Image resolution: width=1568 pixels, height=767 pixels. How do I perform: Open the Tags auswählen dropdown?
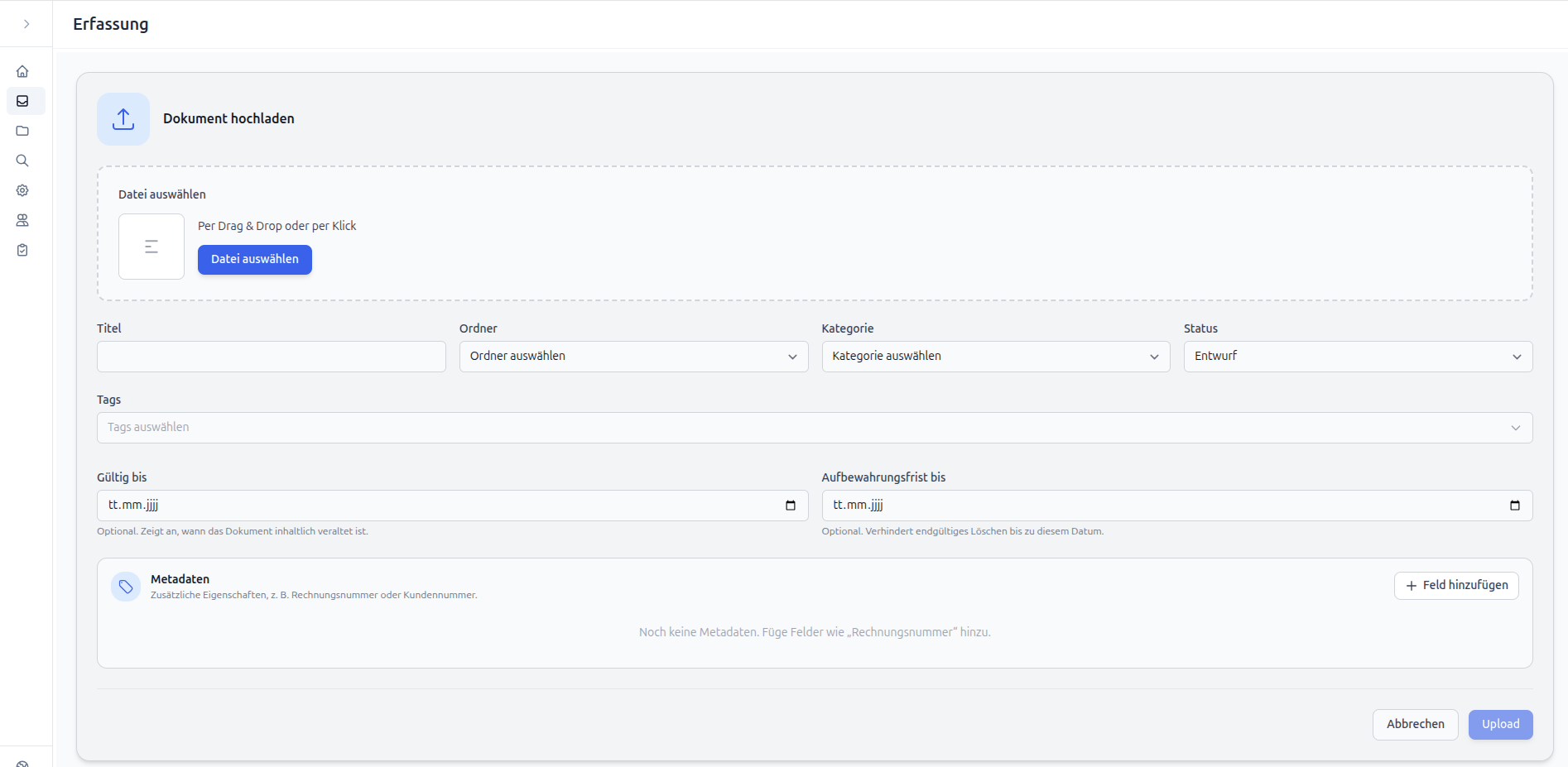click(x=815, y=428)
